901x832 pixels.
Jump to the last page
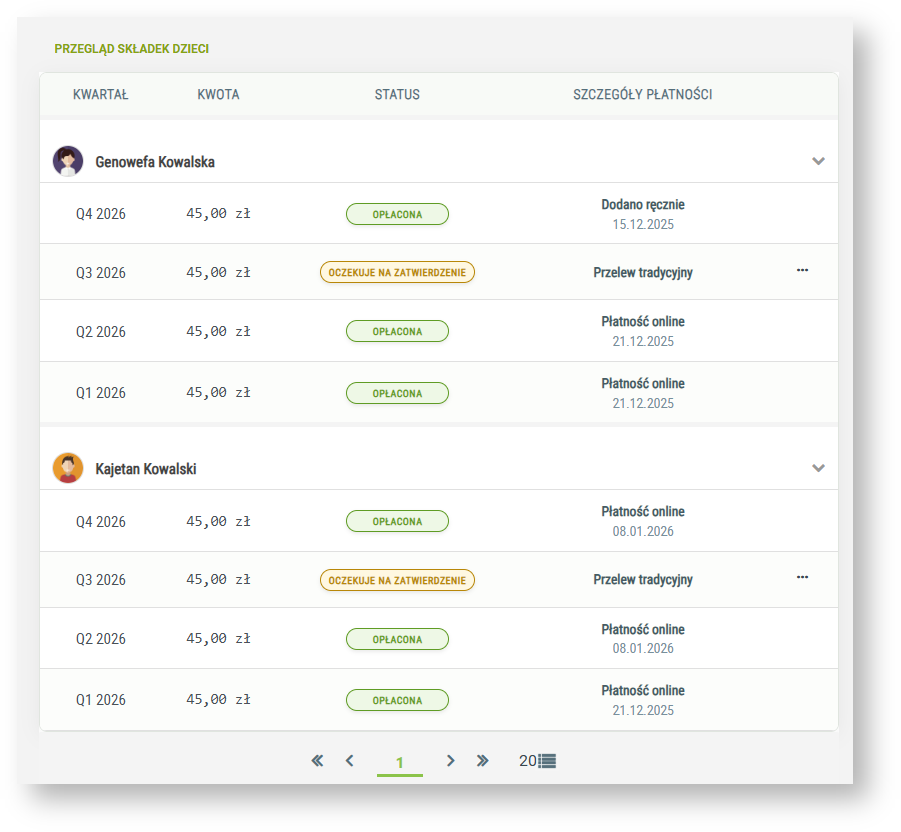(483, 761)
